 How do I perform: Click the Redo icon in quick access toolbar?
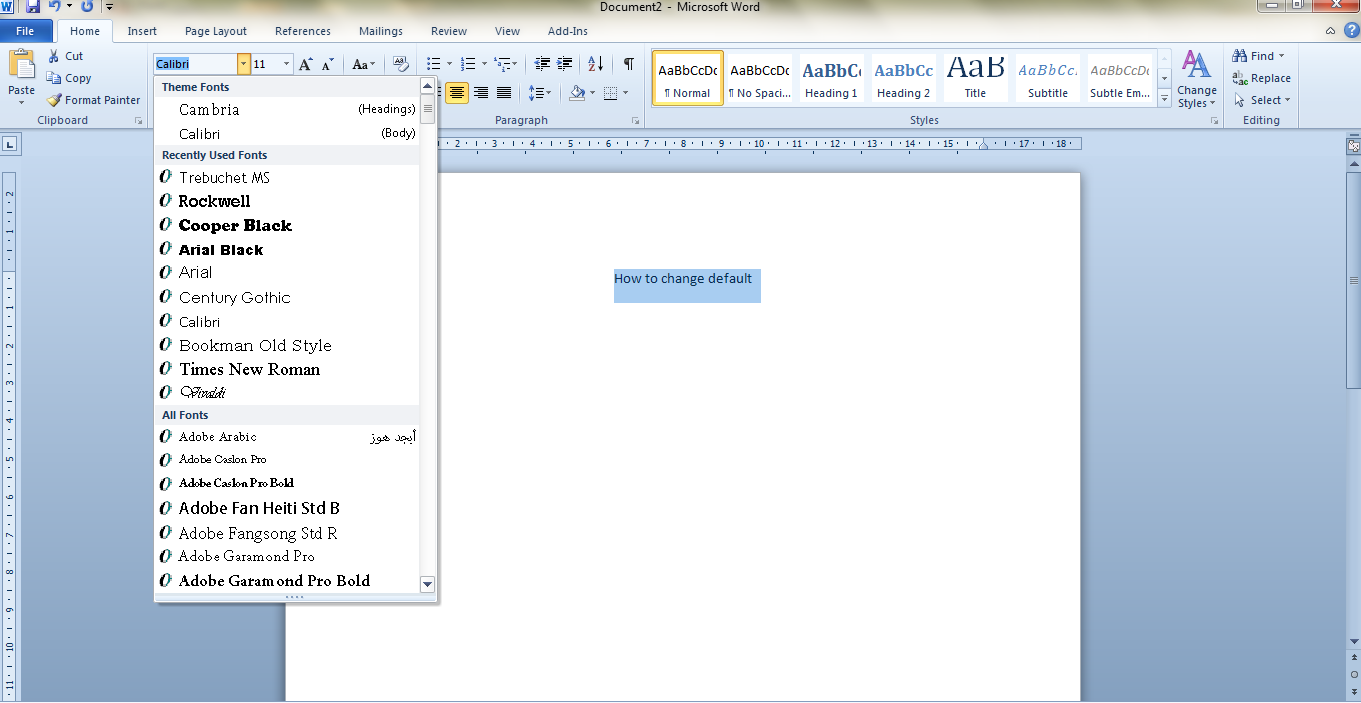coord(87,7)
